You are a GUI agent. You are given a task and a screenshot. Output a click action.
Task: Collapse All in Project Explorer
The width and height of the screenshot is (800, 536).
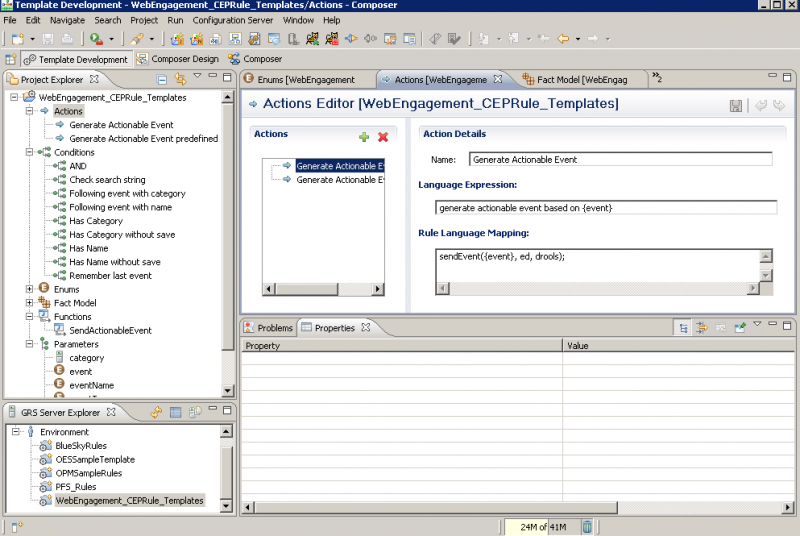(x=162, y=79)
